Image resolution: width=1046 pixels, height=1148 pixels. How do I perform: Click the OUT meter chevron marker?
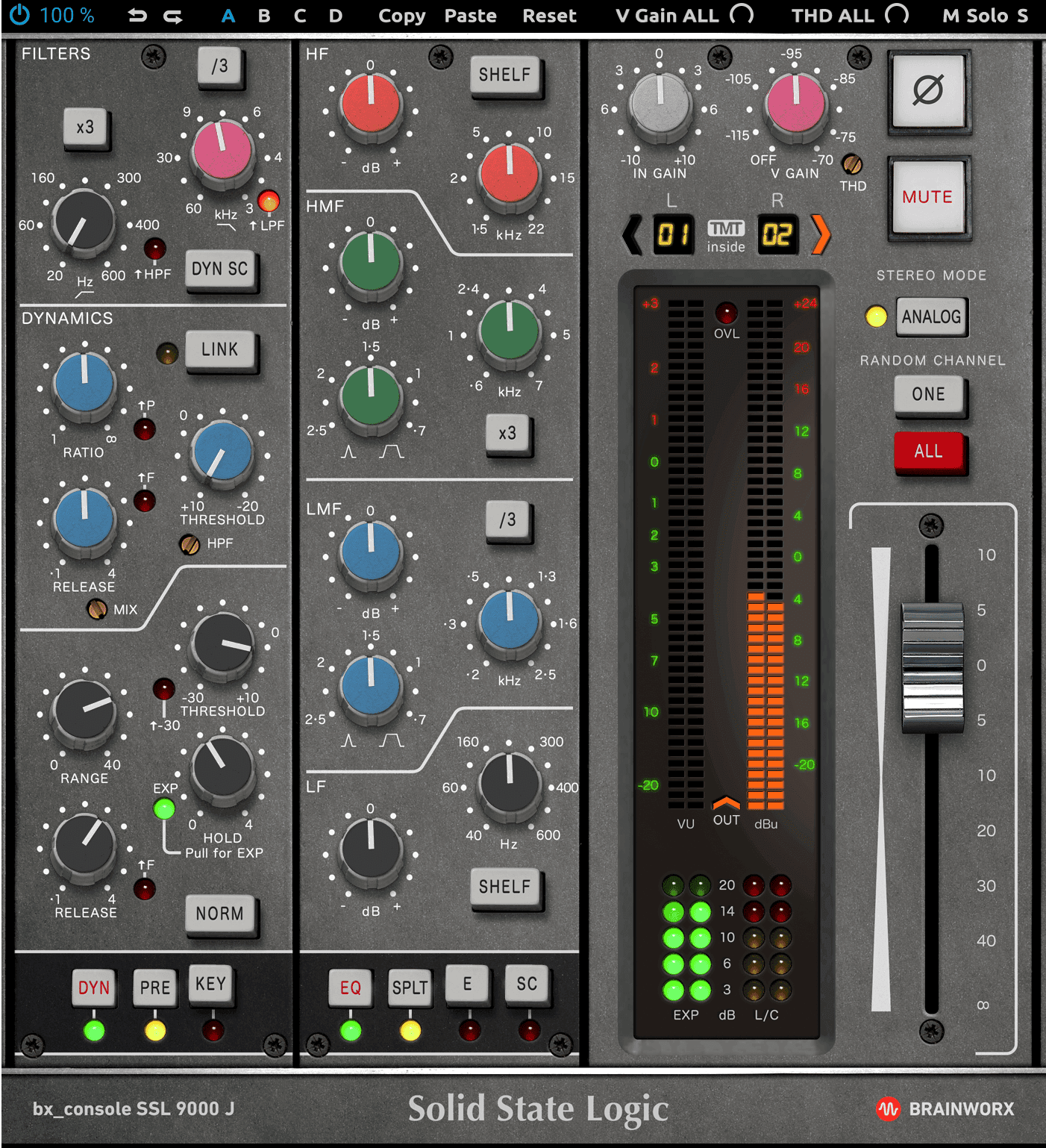click(726, 803)
